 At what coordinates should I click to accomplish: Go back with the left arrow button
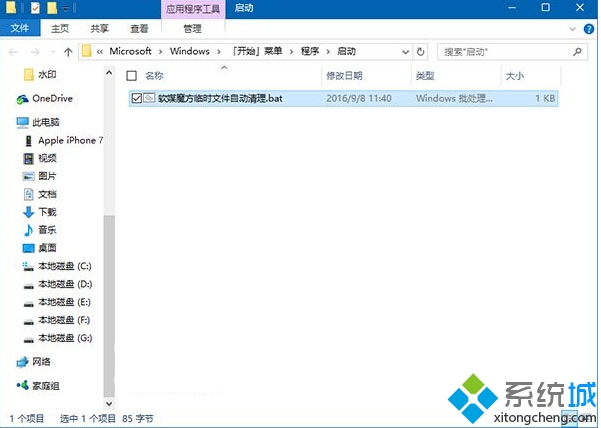click(12, 51)
